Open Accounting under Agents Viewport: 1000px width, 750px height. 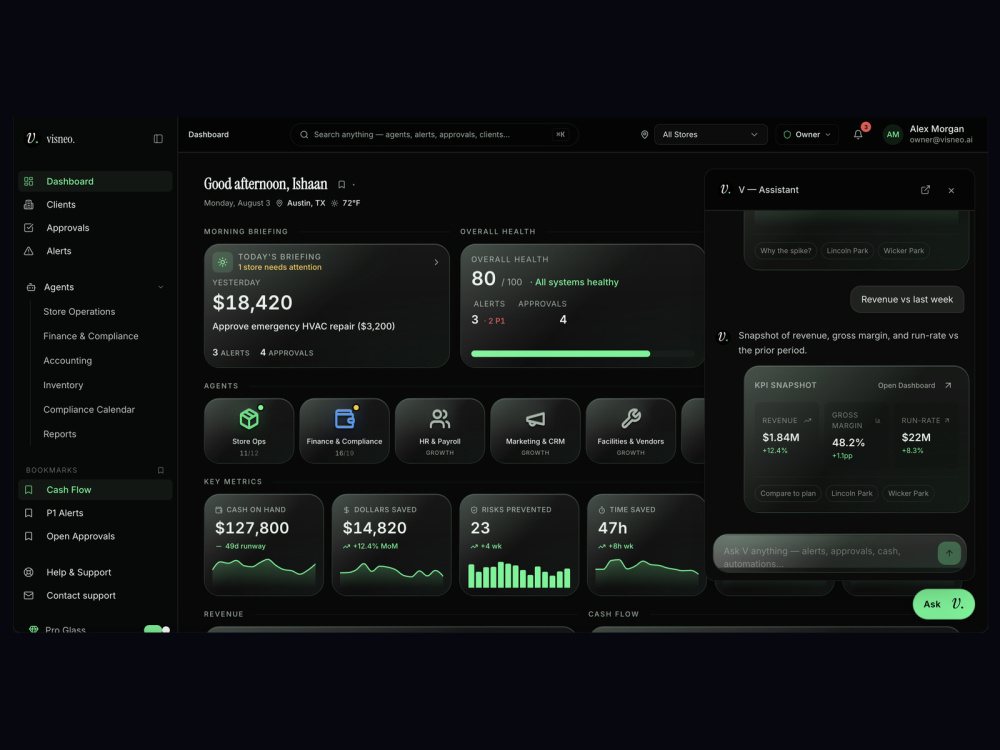click(x=68, y=361)
